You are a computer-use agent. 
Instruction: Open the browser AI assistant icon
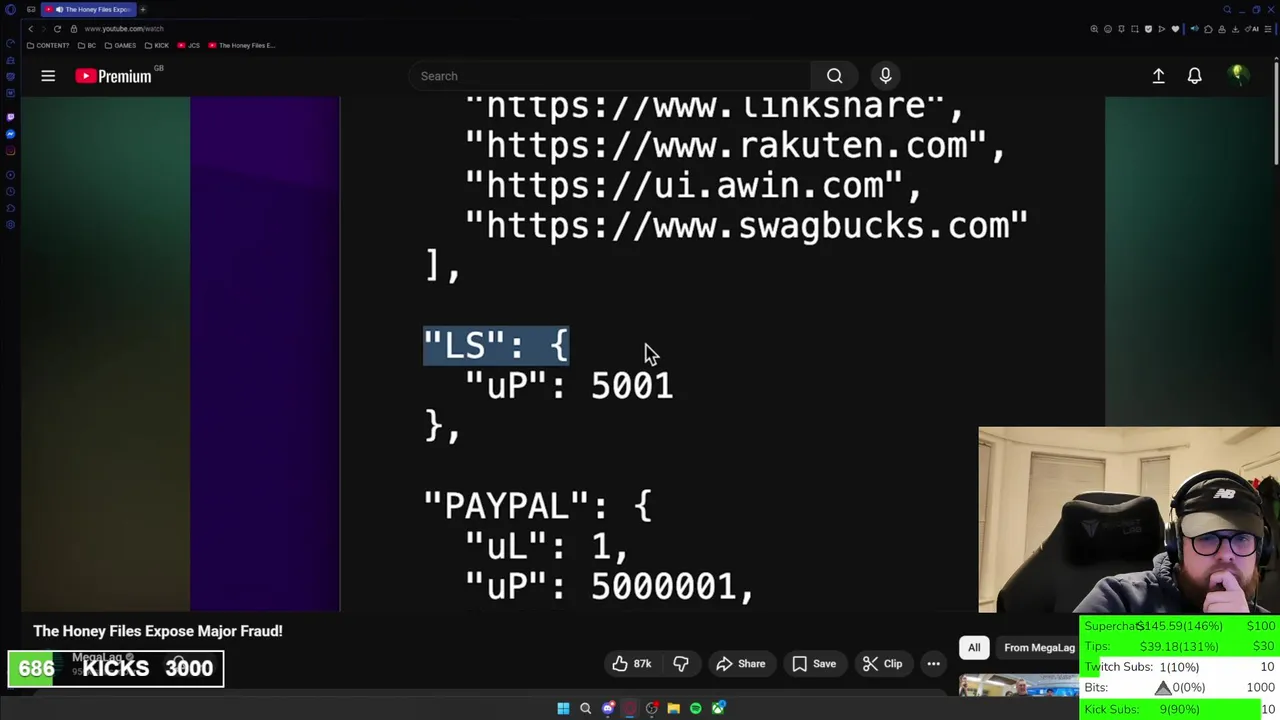pyautogui.click(x=1251, y=29)
